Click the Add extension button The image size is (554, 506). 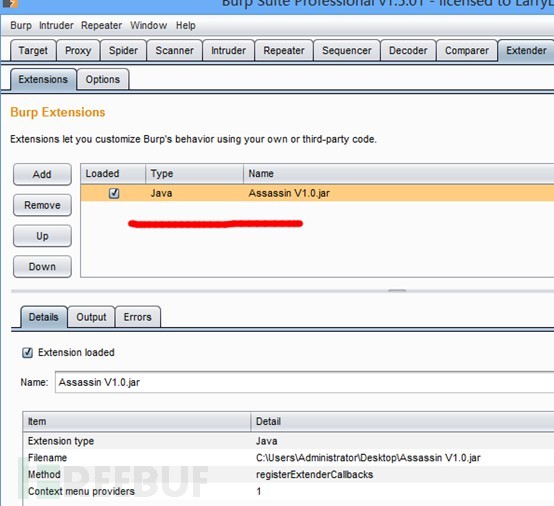[x=42, y=174]
